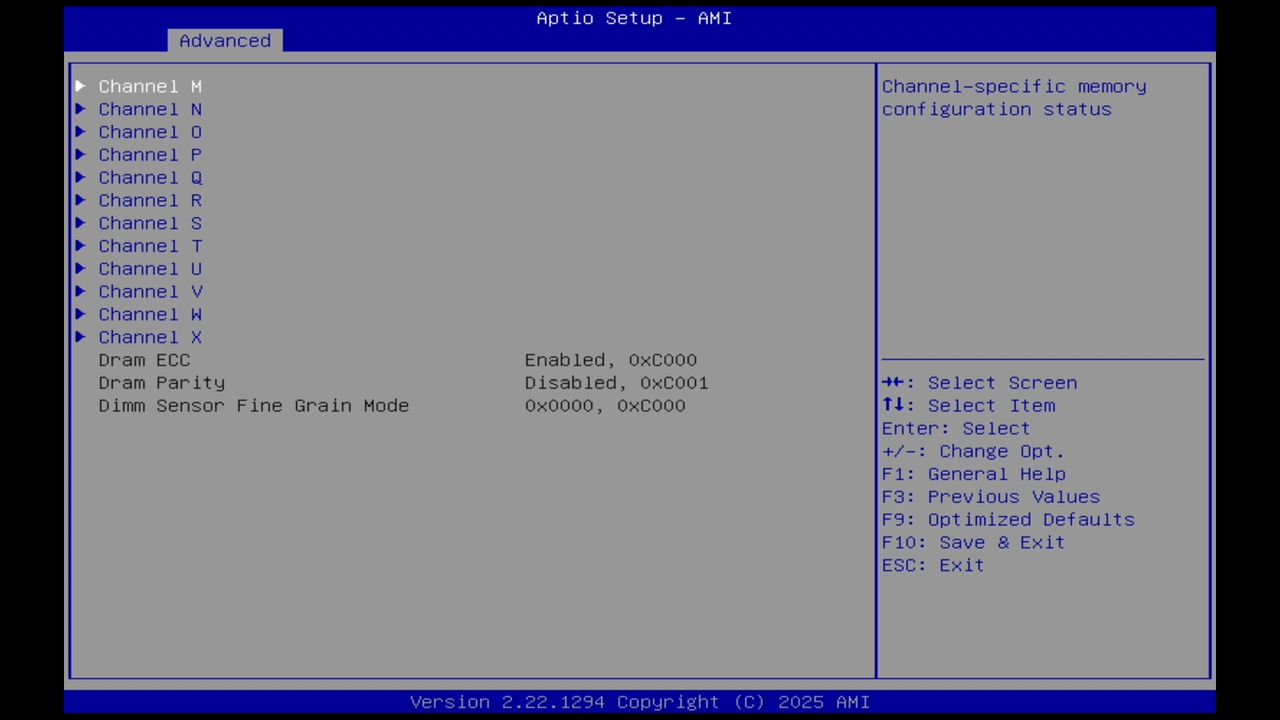Click the Dimm Sensor Fine Grain Mode option
The width and height of the screenshot is (1280, 720).
click(253, 405)
